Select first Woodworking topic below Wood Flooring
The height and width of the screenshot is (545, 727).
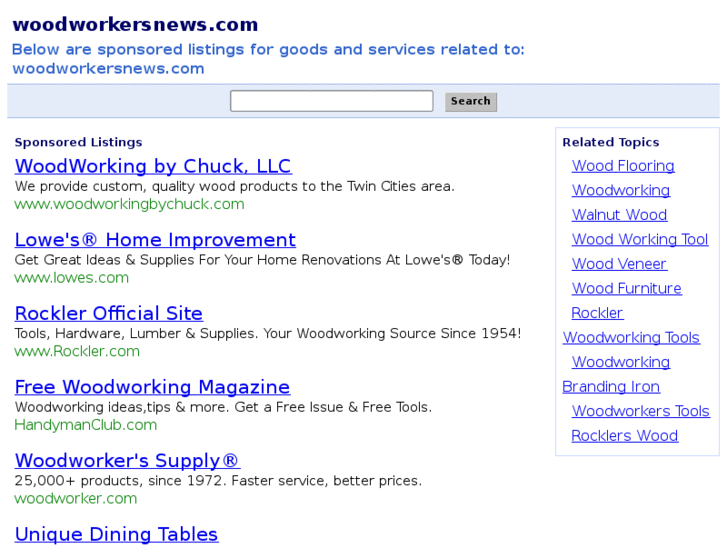coord(620,191)
